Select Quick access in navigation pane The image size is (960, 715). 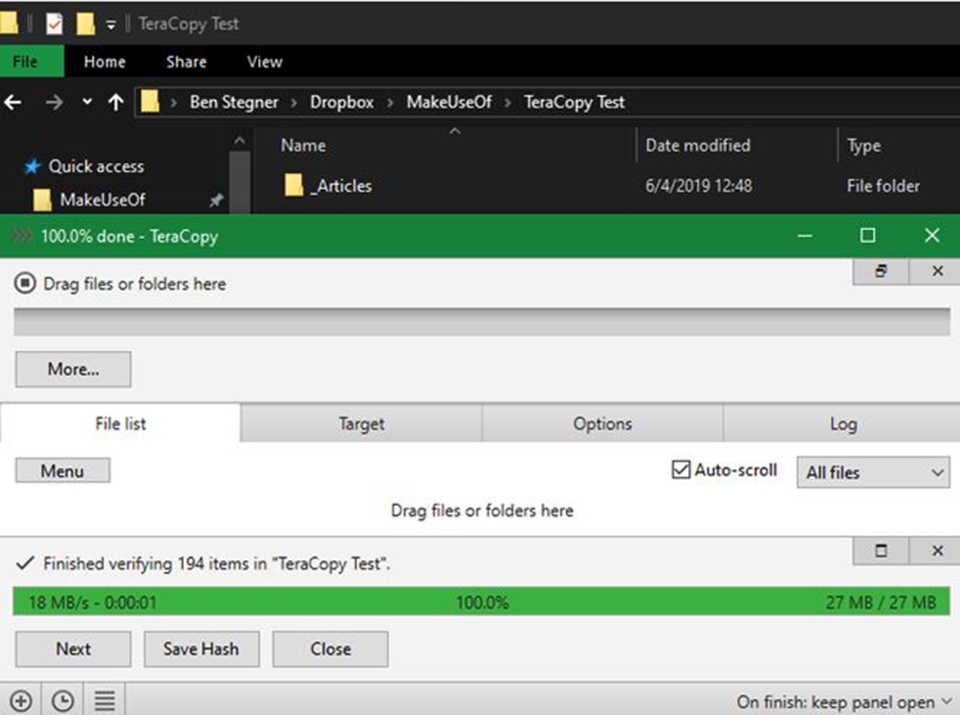[x=96, y=167]
